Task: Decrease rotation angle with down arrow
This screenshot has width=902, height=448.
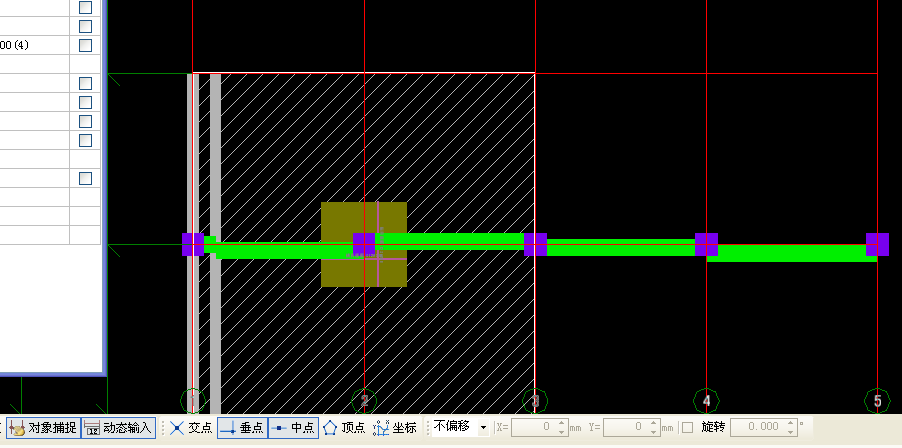Action: 791,432
